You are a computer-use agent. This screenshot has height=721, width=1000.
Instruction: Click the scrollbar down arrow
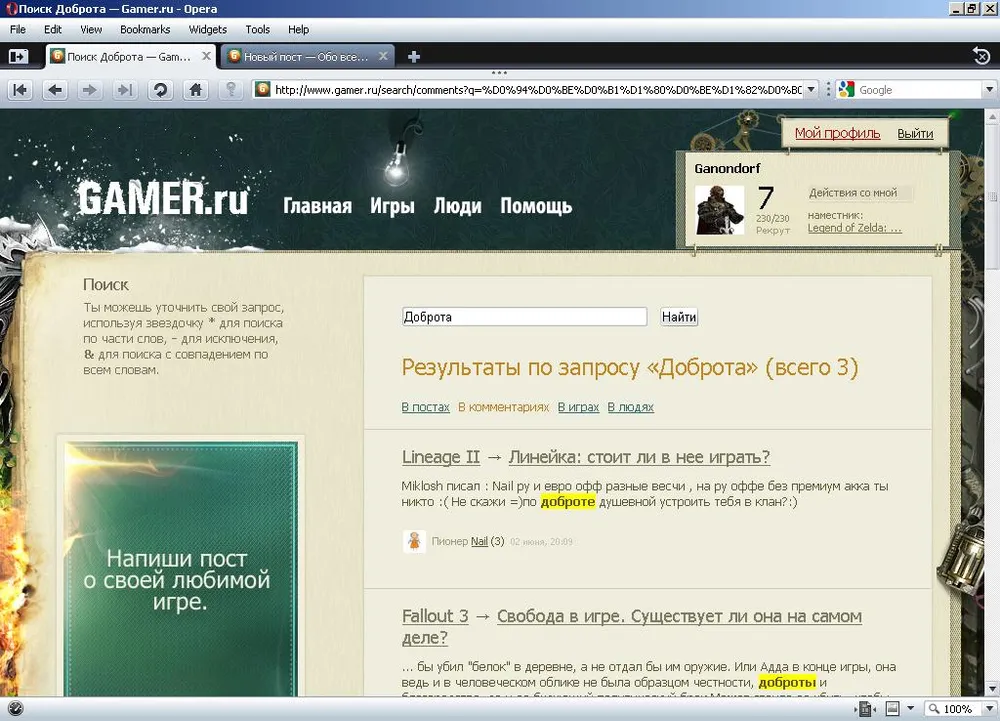[x=992, y=690]
